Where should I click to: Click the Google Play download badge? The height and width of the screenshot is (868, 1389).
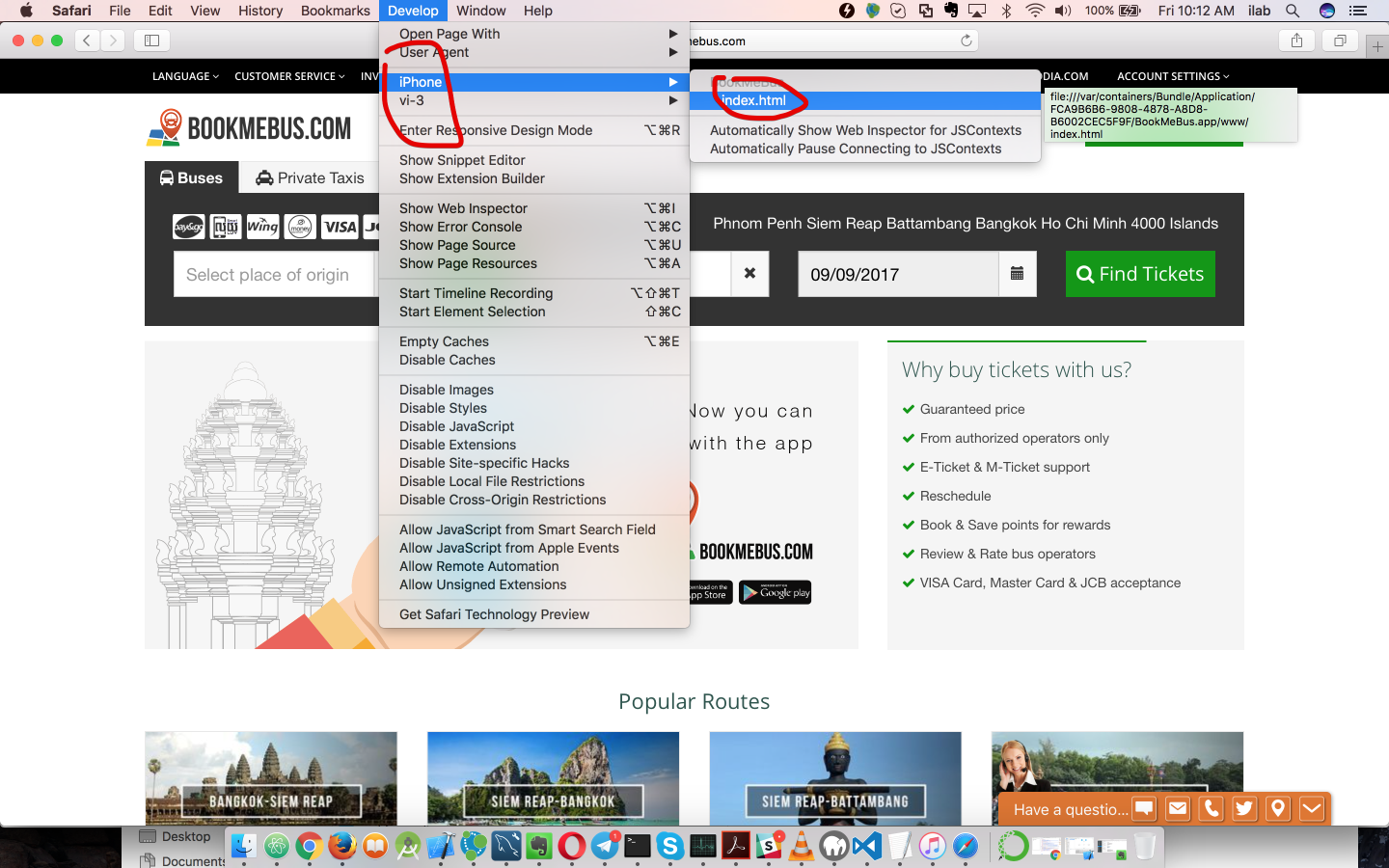775,592
